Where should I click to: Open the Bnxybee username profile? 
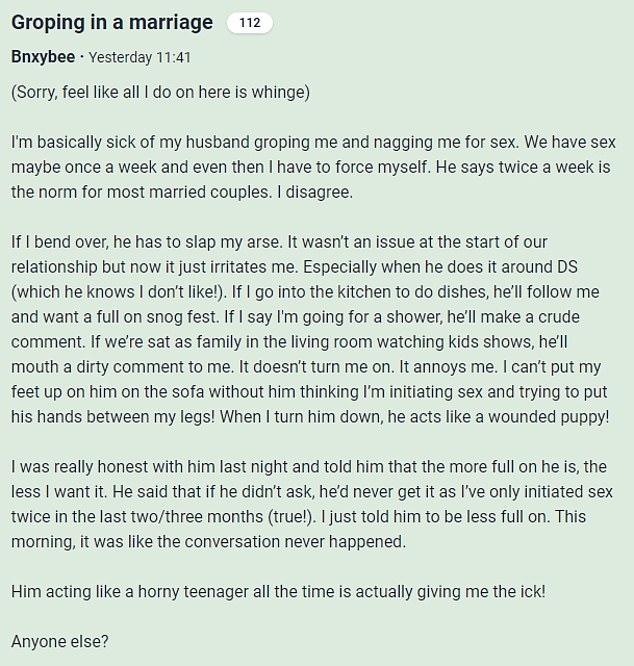(x=43, y=57)
